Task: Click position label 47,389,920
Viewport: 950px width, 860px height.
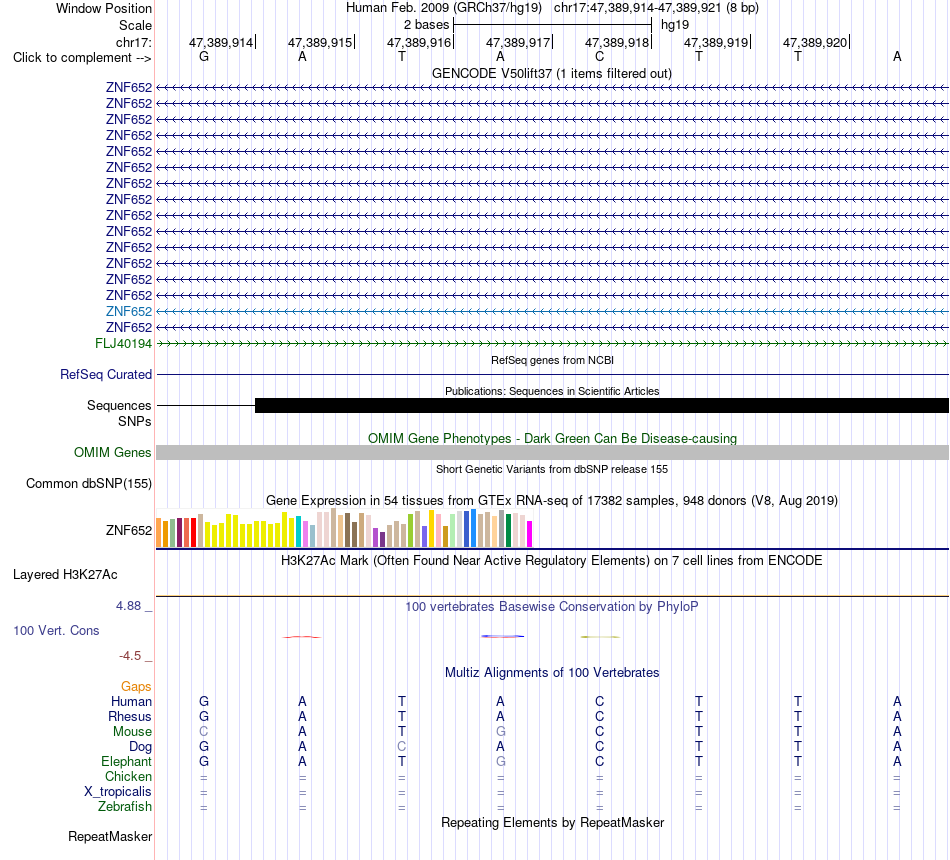Action: point(815,42)
